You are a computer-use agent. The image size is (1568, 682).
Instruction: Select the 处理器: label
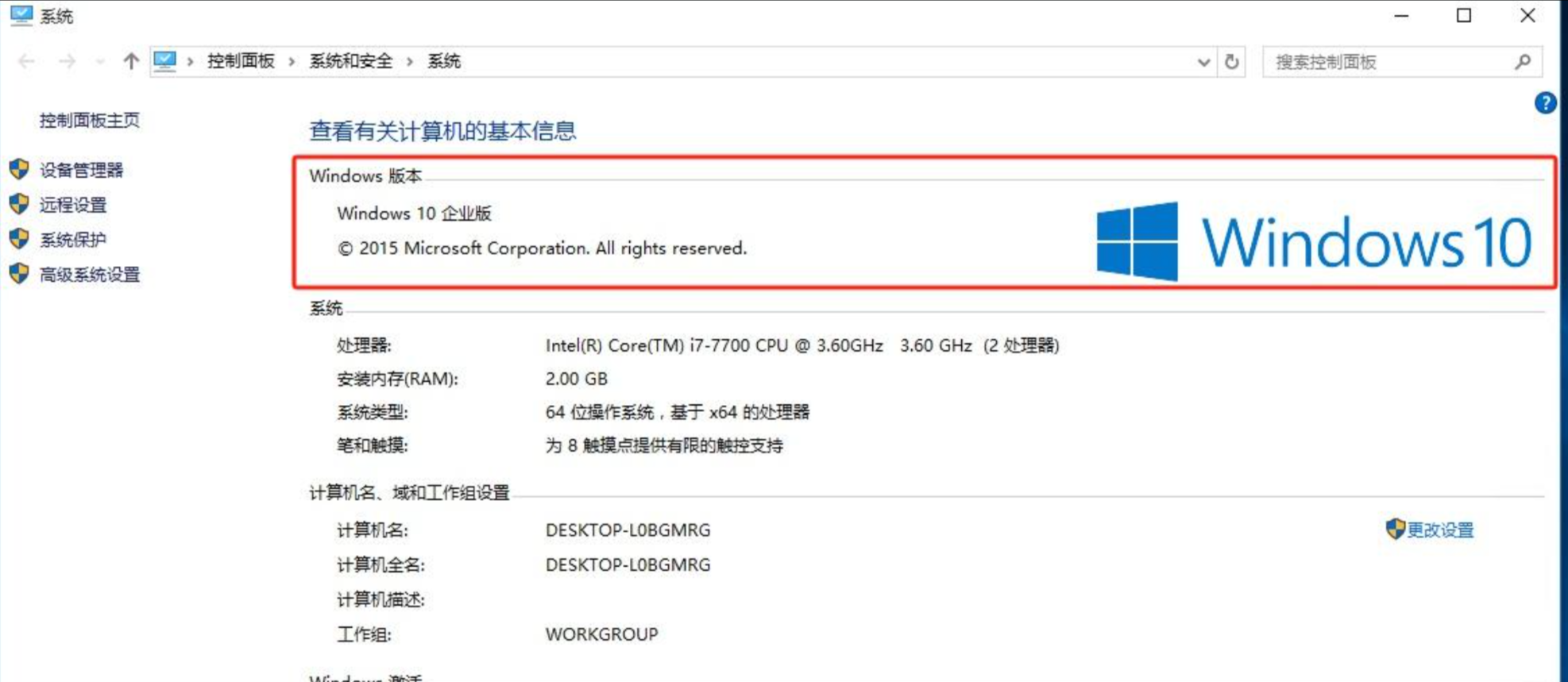pos(365,345)
